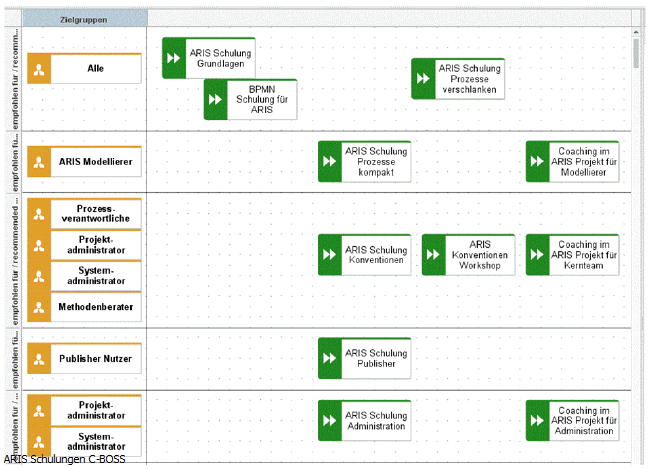Open the ARIS Schulung Administration text
The height and width of the screenshot is (469, 650).
pyautogui.click(x=376, y=420)
